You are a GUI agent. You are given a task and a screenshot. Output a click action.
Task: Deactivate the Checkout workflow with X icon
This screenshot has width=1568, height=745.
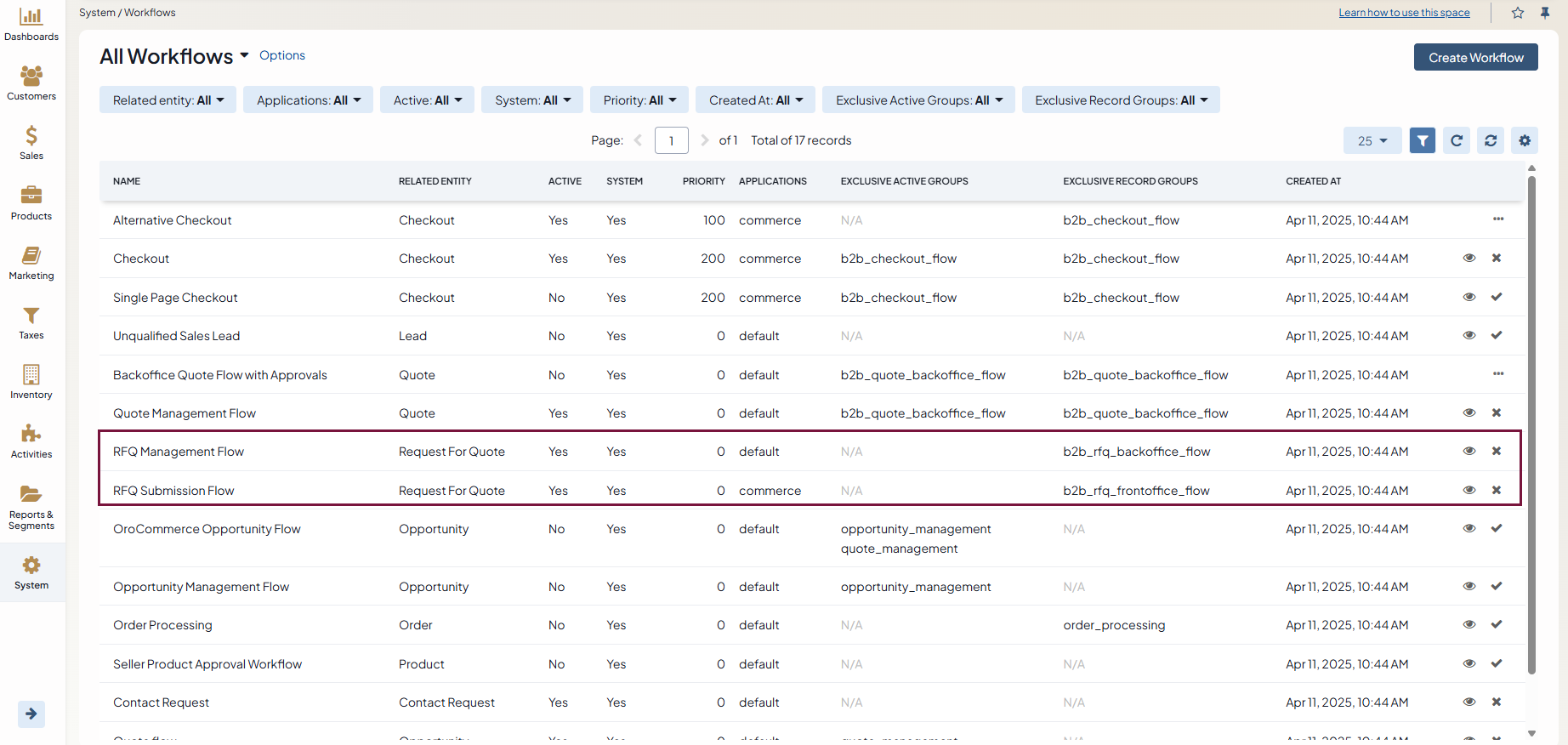(1497, 259)
